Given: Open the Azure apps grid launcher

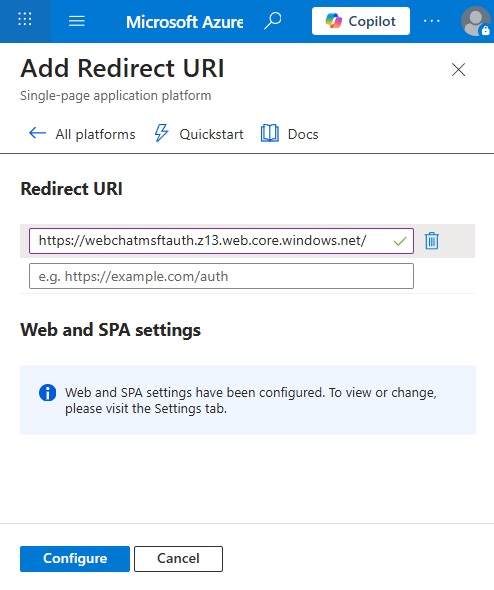Looking at the screenshot, I should coord(25,19).
